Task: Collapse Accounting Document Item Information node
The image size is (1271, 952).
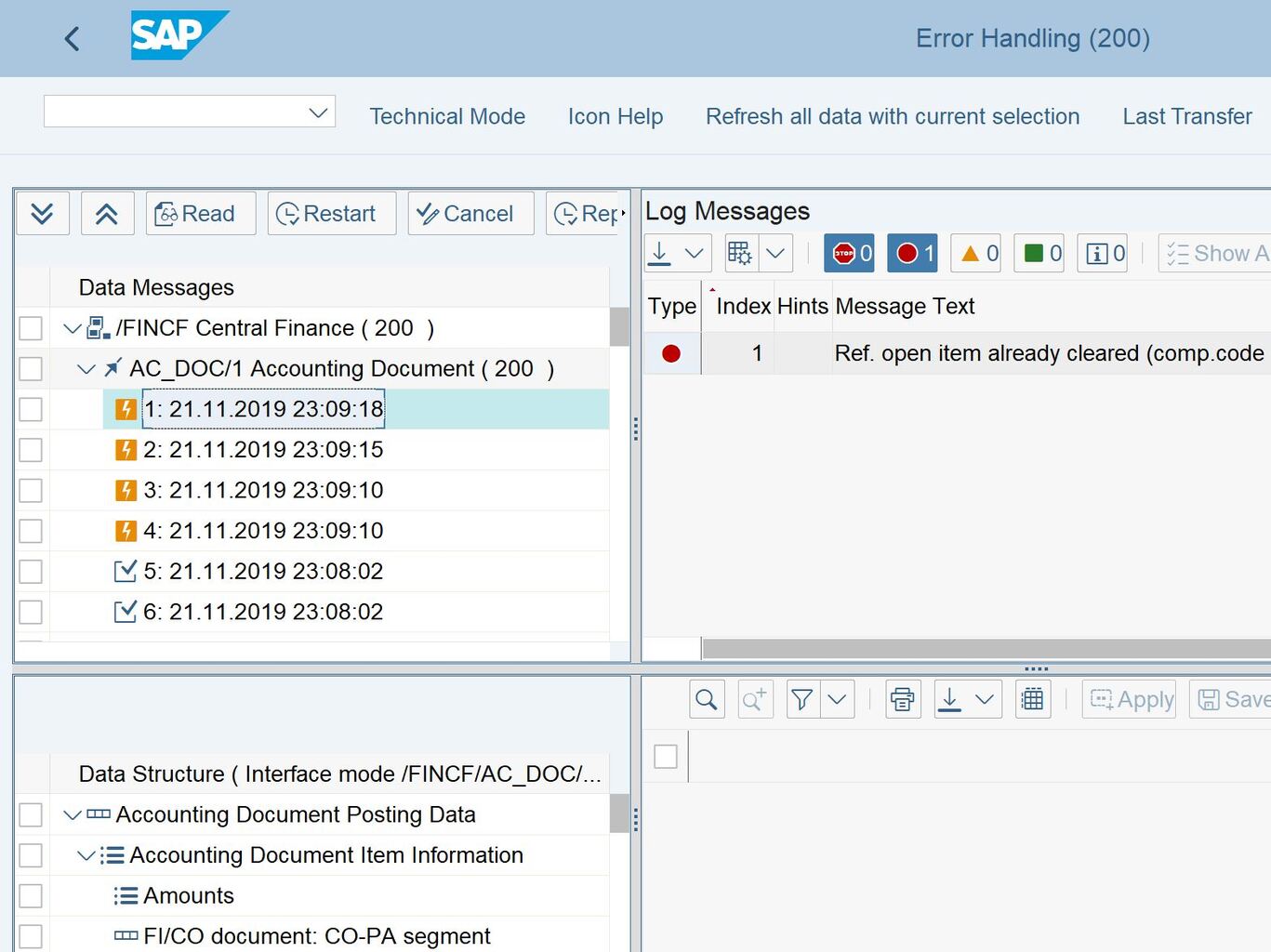Action: tap(86, 855)
